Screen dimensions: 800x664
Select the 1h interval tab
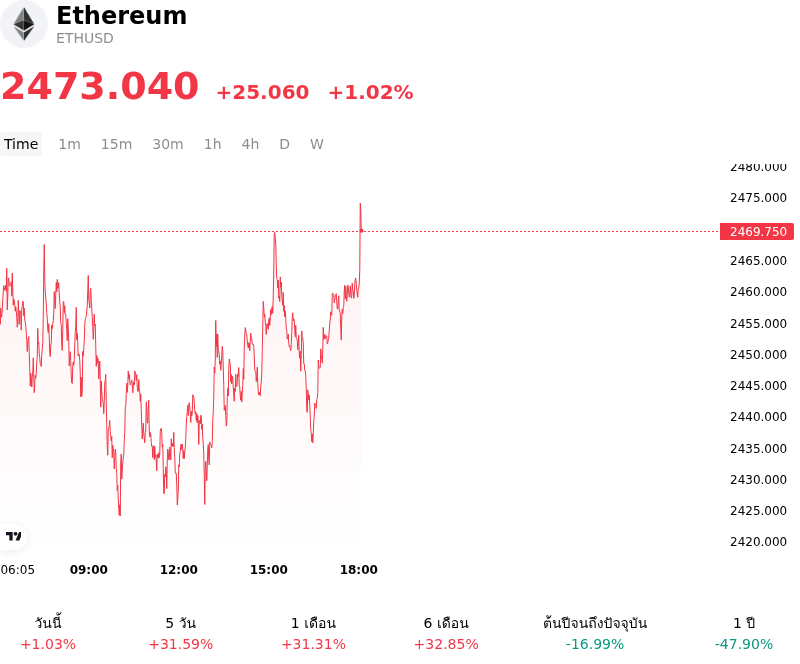coord(213,144)
